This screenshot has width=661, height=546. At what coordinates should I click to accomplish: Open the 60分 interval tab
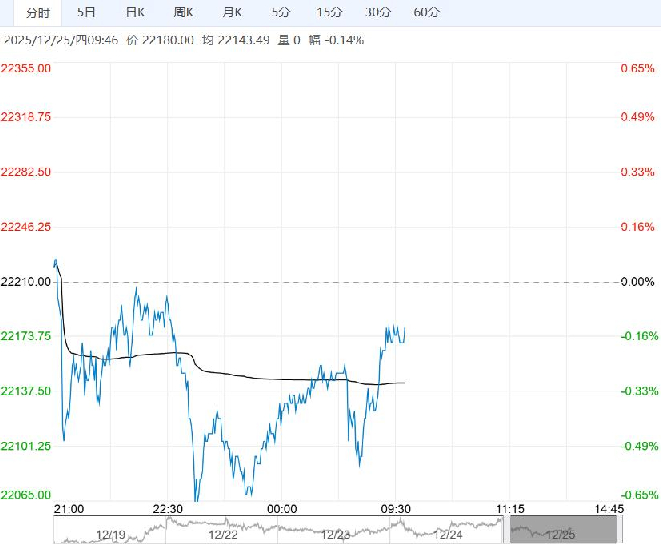(x=426, y=13)
